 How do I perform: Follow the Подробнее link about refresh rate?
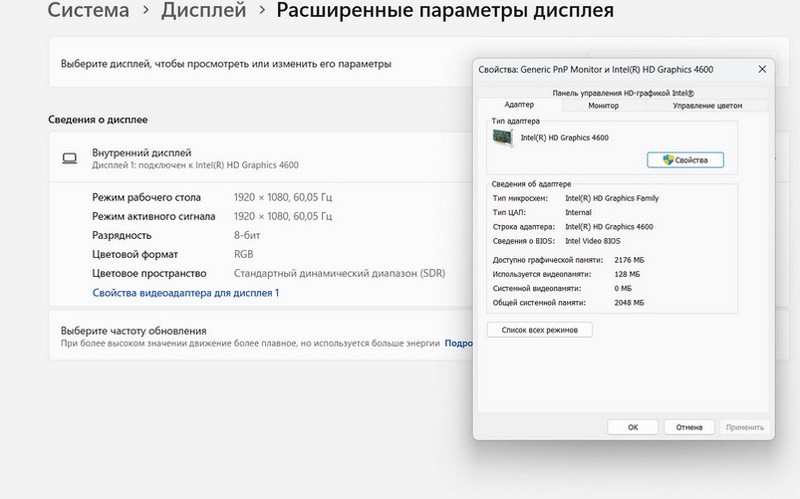(x=458, y=343)
